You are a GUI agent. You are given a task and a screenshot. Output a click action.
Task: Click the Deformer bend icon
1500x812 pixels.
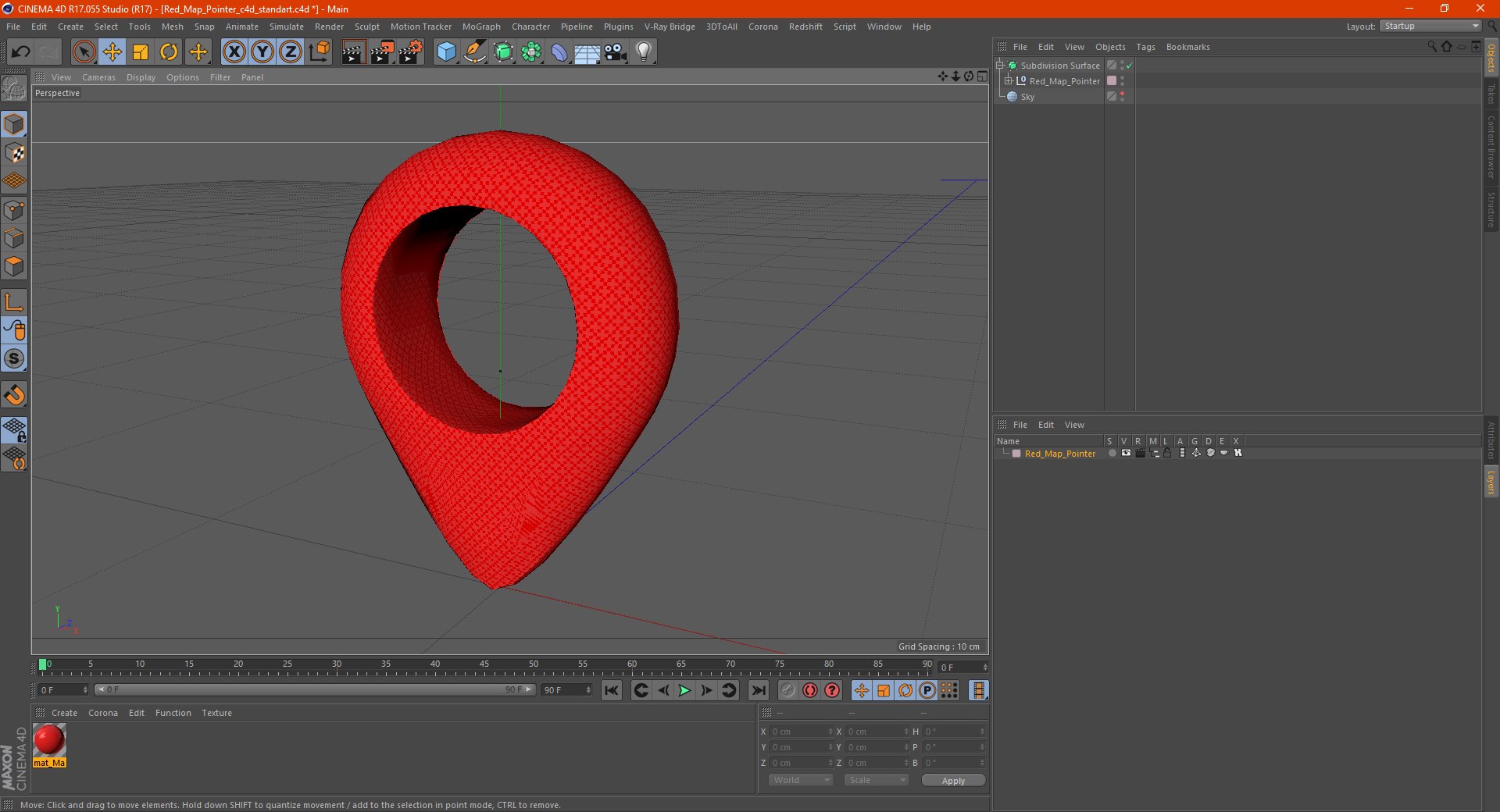pos(559,52)
